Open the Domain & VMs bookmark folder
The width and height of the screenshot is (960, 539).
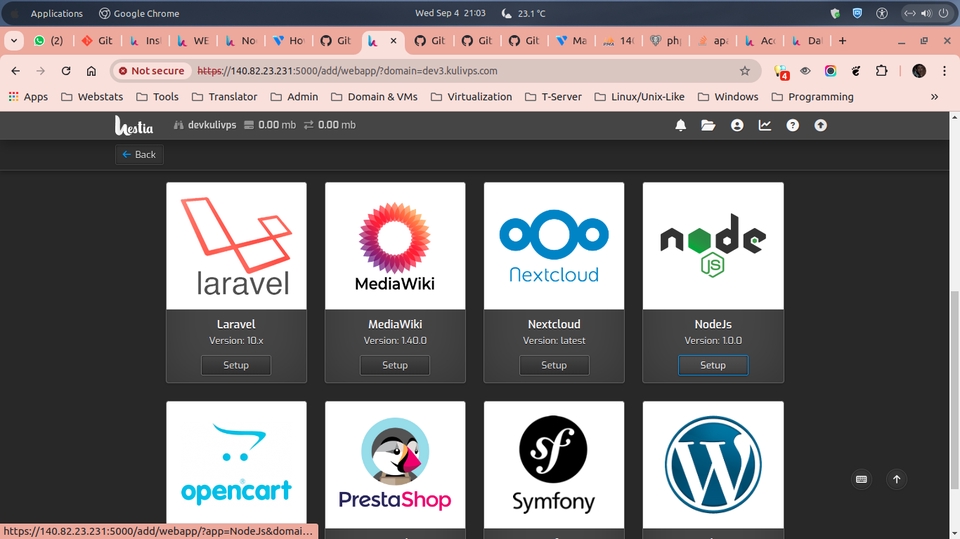click(x=374, y=97)
